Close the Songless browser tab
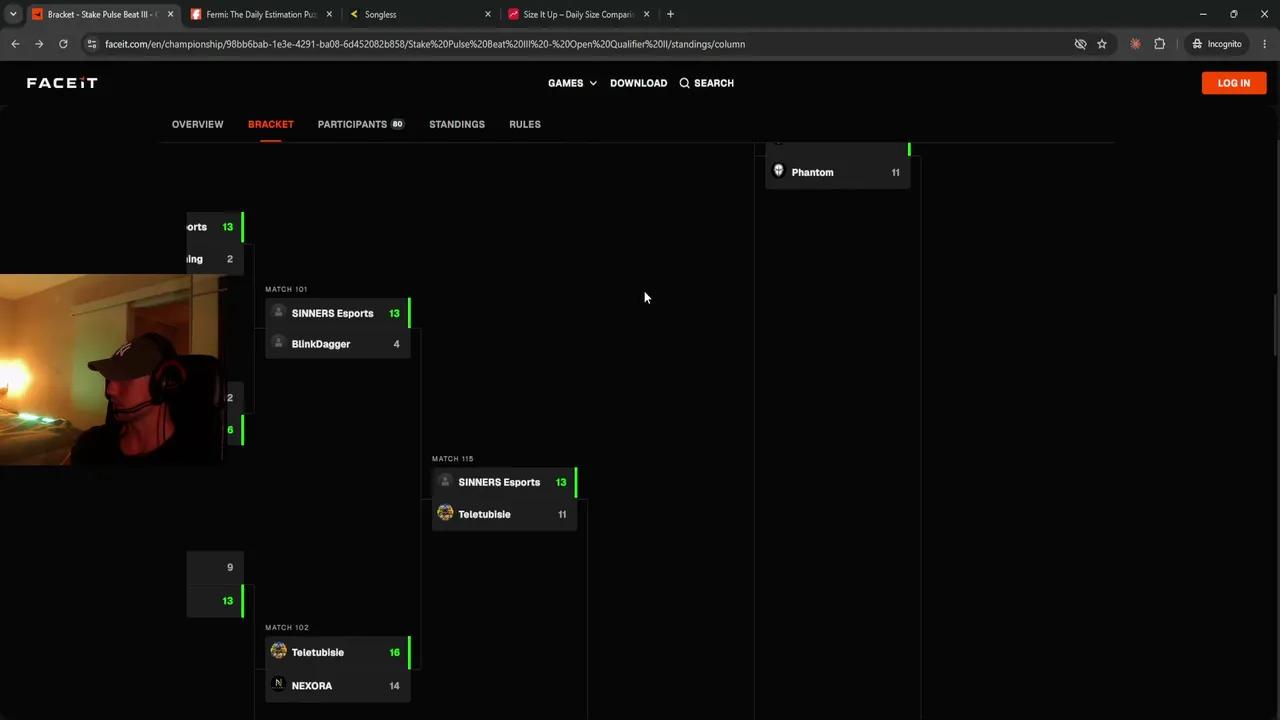 pyautogui.click(x=488, y=14)
